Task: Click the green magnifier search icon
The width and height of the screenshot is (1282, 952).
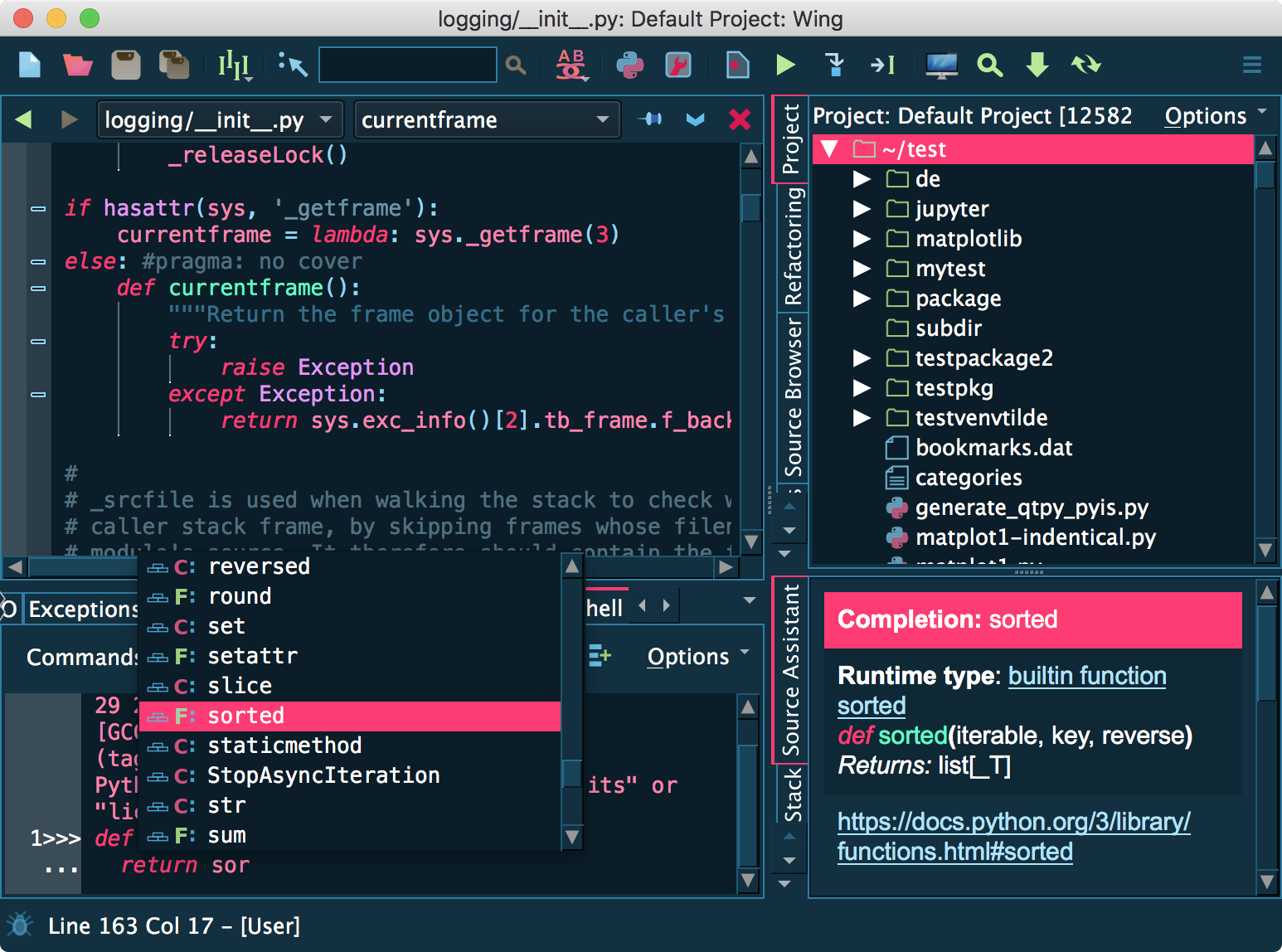Action: [989, 65]
